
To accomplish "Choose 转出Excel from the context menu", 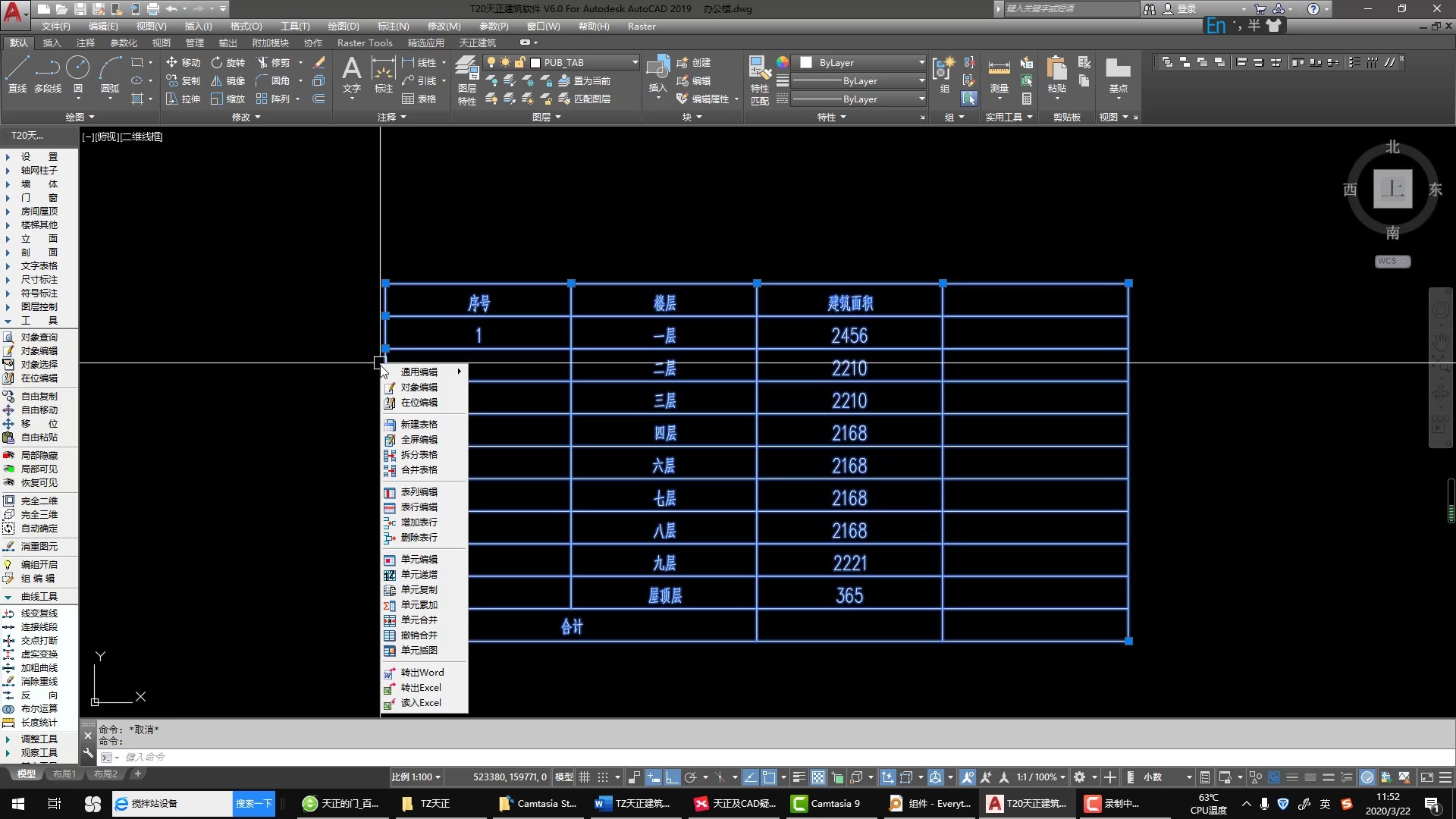I will (x=421, y=688).
